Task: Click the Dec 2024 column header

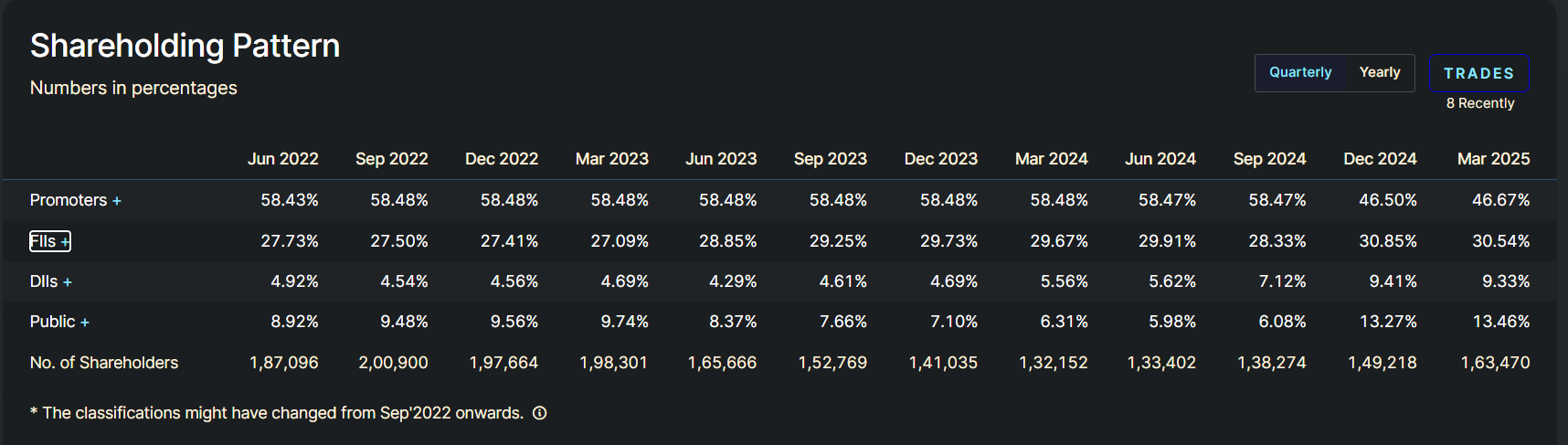Action: point(1380,159)
